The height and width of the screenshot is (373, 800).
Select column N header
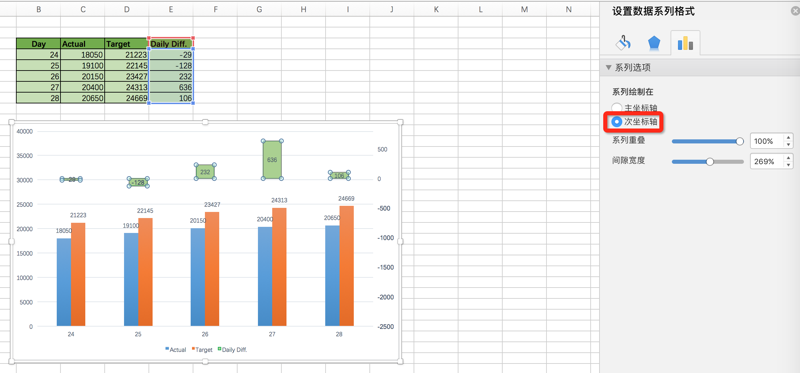[569, 9]
